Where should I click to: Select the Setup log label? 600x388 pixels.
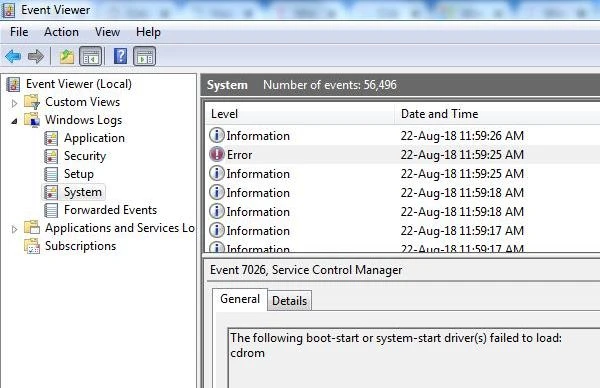(79, 174)
